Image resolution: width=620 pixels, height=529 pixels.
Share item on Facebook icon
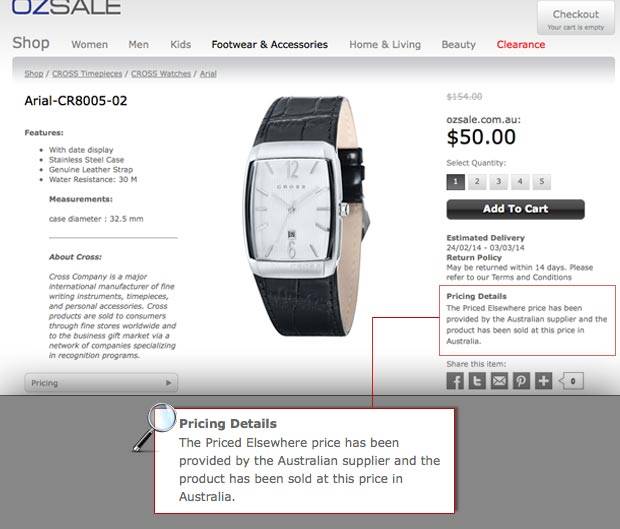[455, 381]
